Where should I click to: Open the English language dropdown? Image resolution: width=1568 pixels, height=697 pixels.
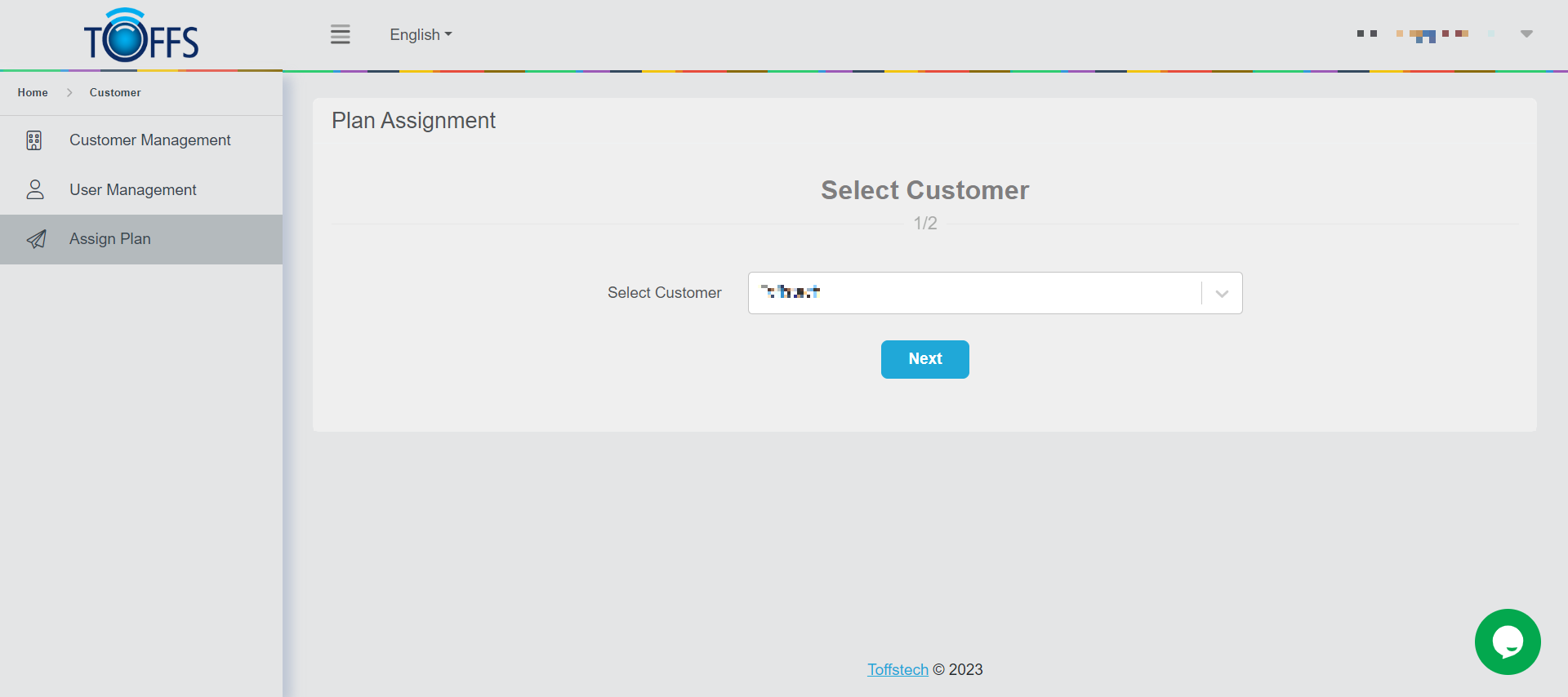pyautogui.click(x=421, y=35)
